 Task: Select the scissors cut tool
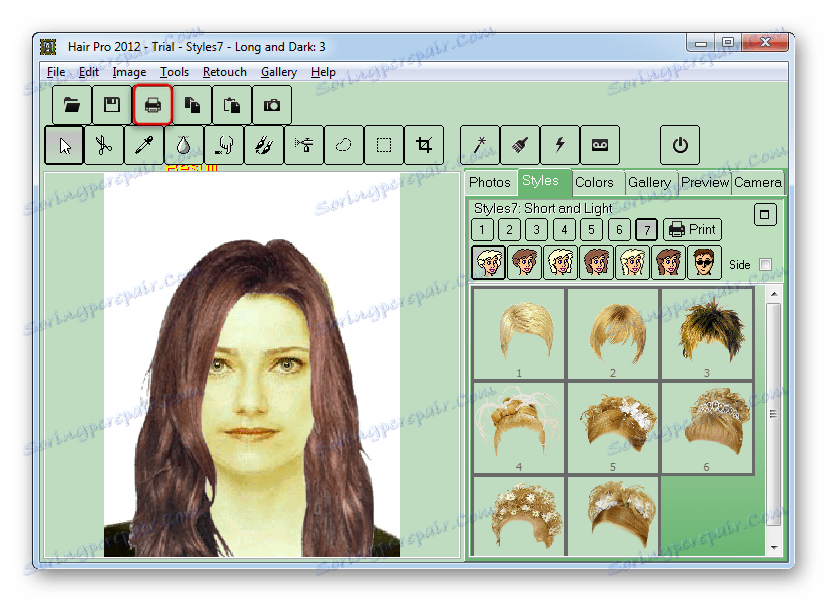[103, 145]
